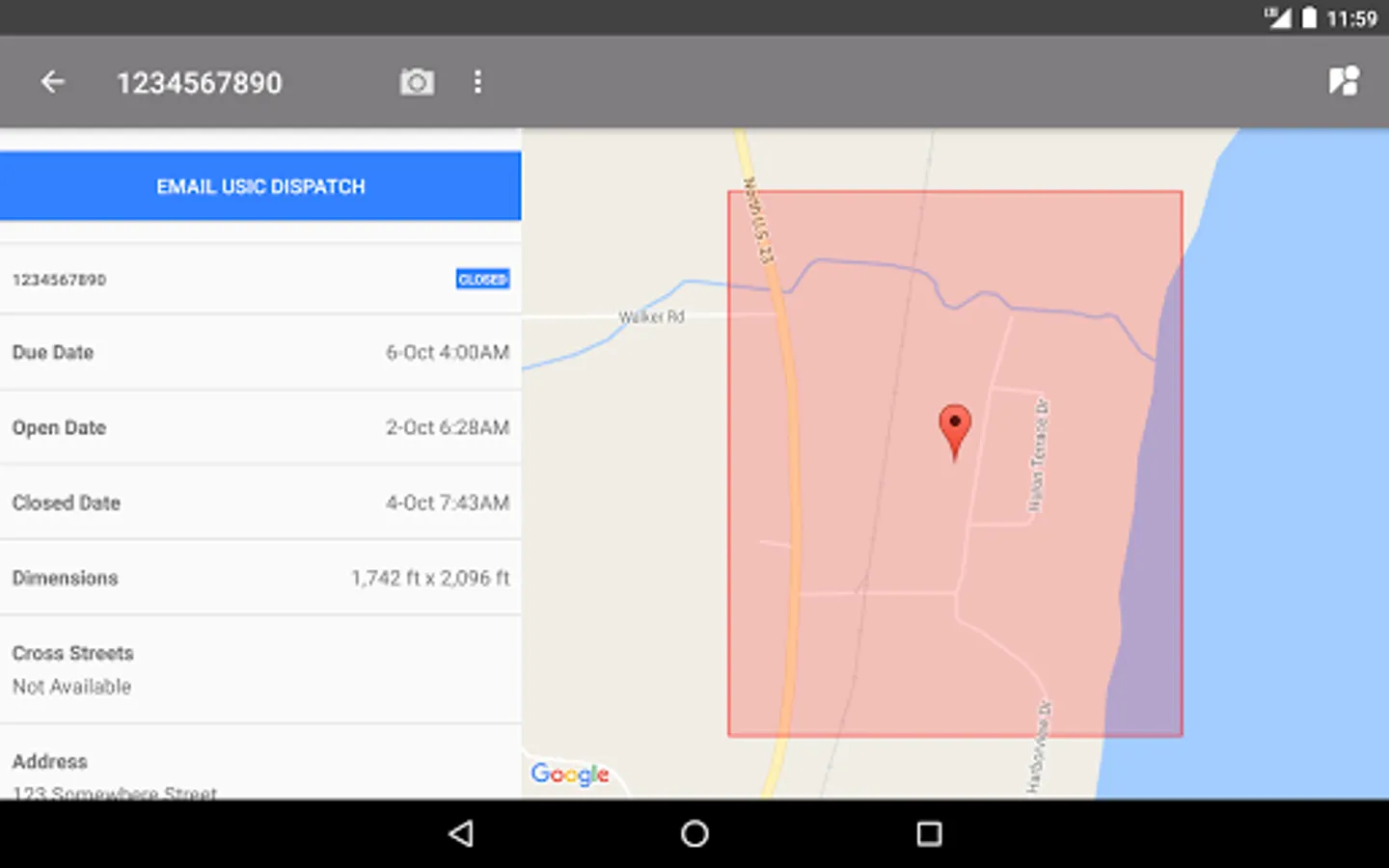
Task: Select closed date value 4-Oct 7:43AM
Action: click(448, 503)
